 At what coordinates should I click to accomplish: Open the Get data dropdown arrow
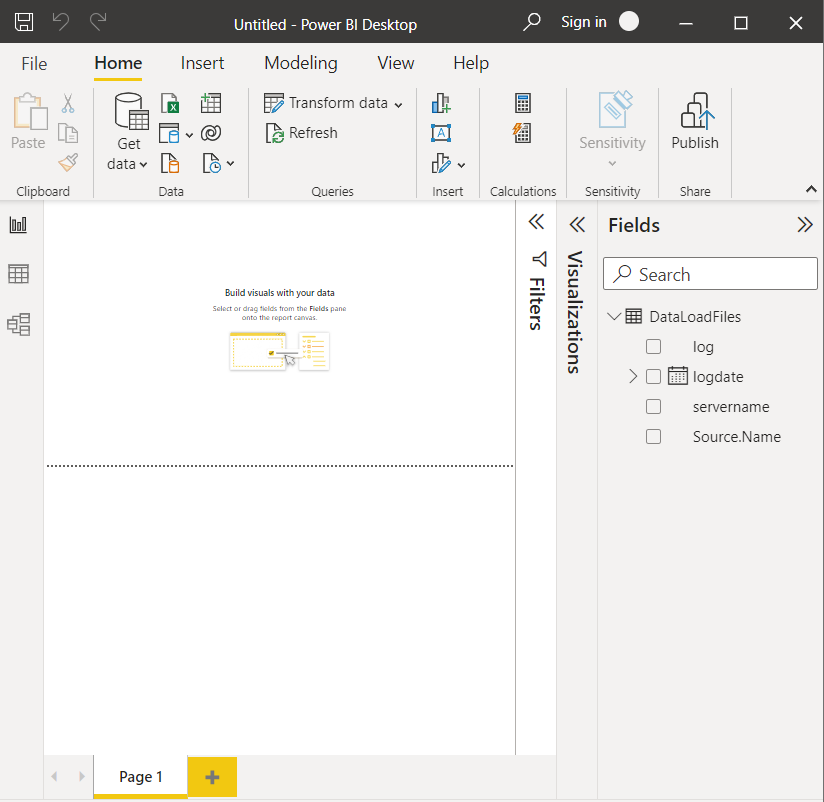pyautogui.click(x=143, y=165)
